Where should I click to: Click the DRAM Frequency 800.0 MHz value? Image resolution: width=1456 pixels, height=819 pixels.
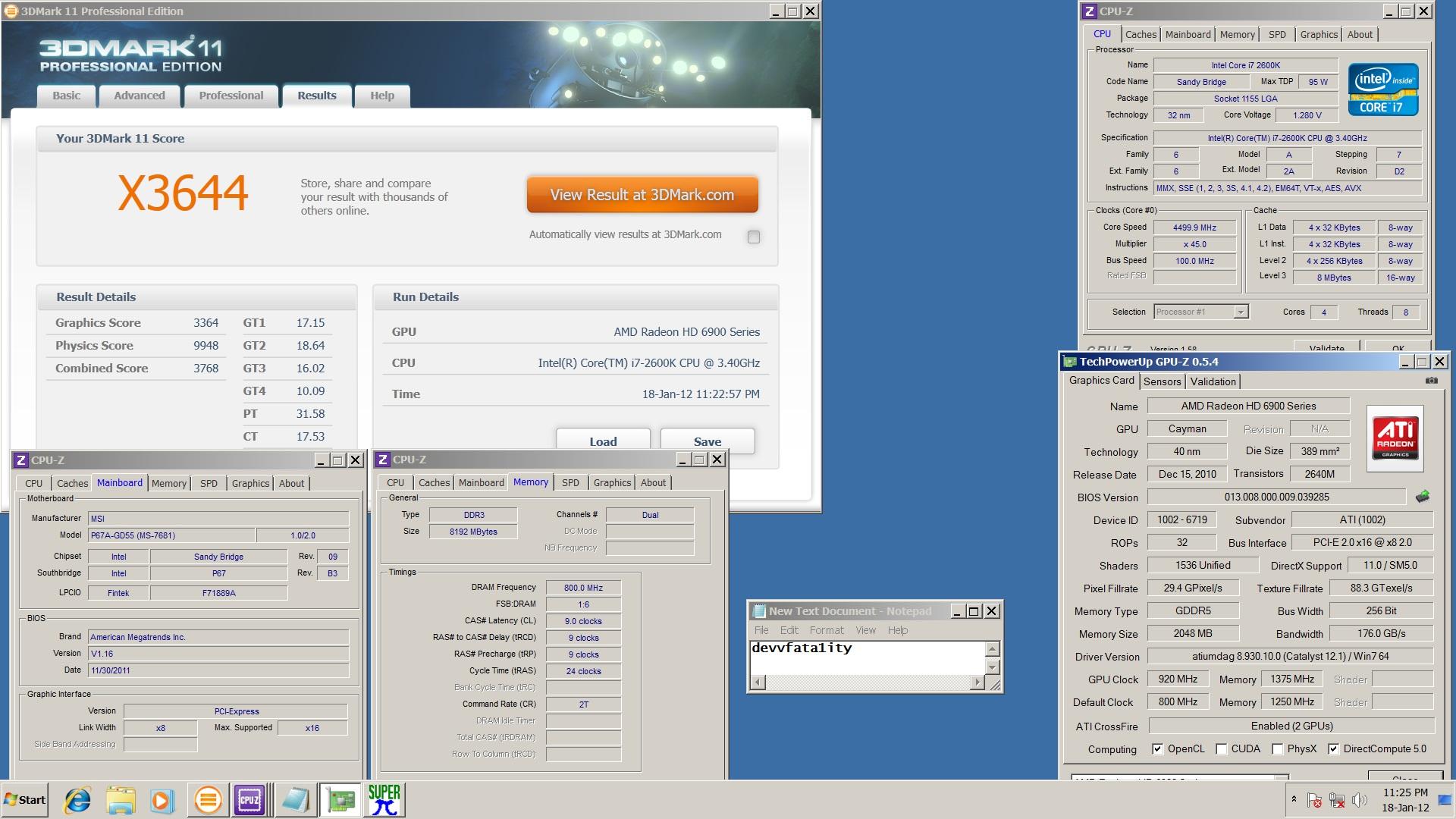pyautogui.click(x=583, y=588)
